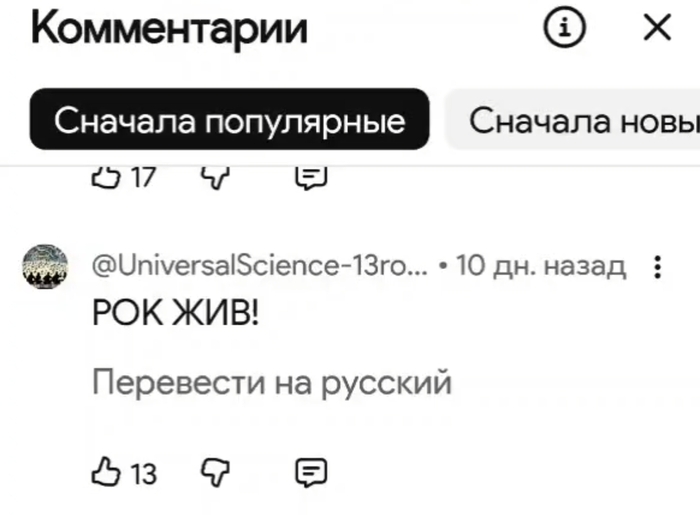Dislike the РОК ЖИВ! comment
This screenshot has width=700, height=515.
216,471
